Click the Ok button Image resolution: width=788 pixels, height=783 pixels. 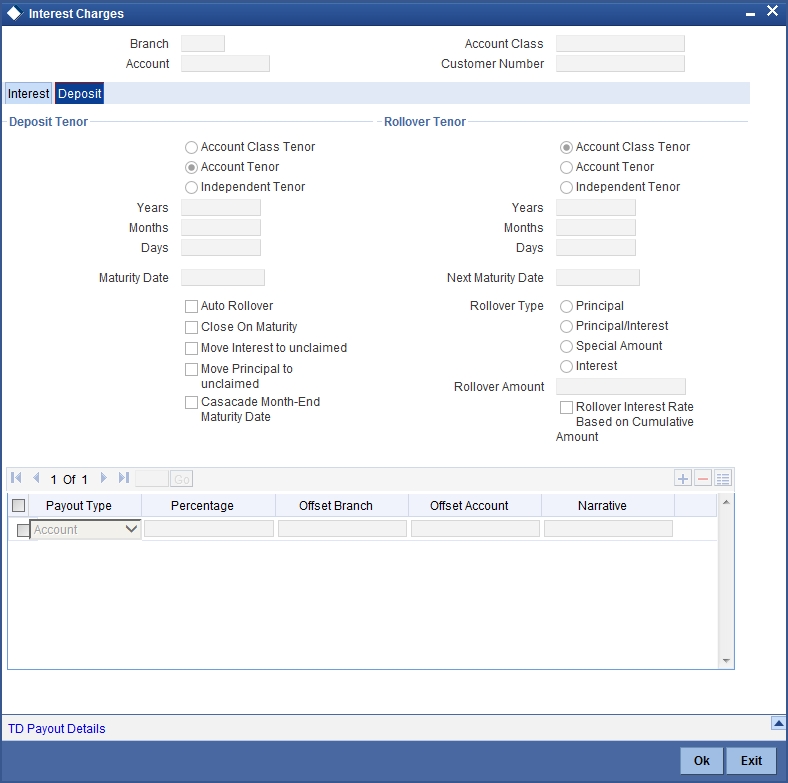[702, 761]
